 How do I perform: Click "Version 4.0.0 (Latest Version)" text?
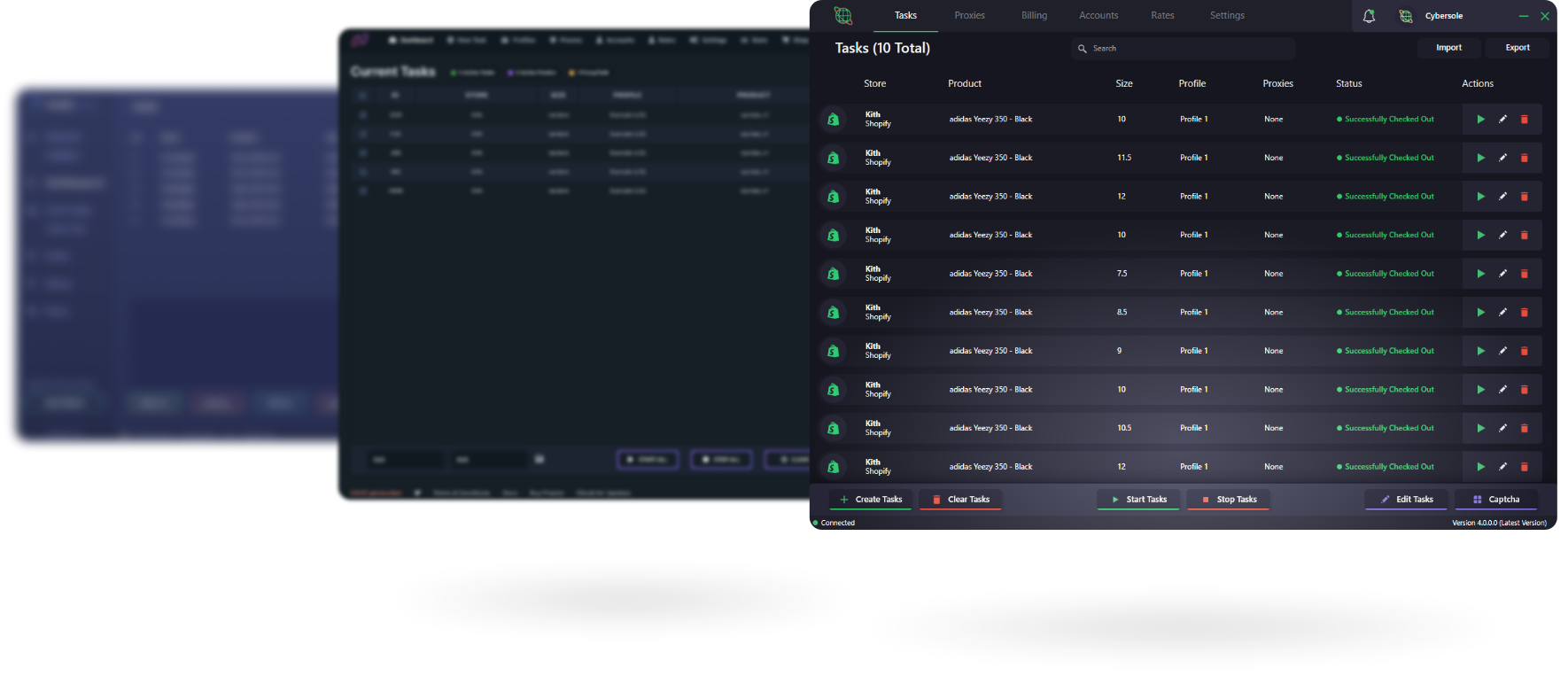[1499, 523]
